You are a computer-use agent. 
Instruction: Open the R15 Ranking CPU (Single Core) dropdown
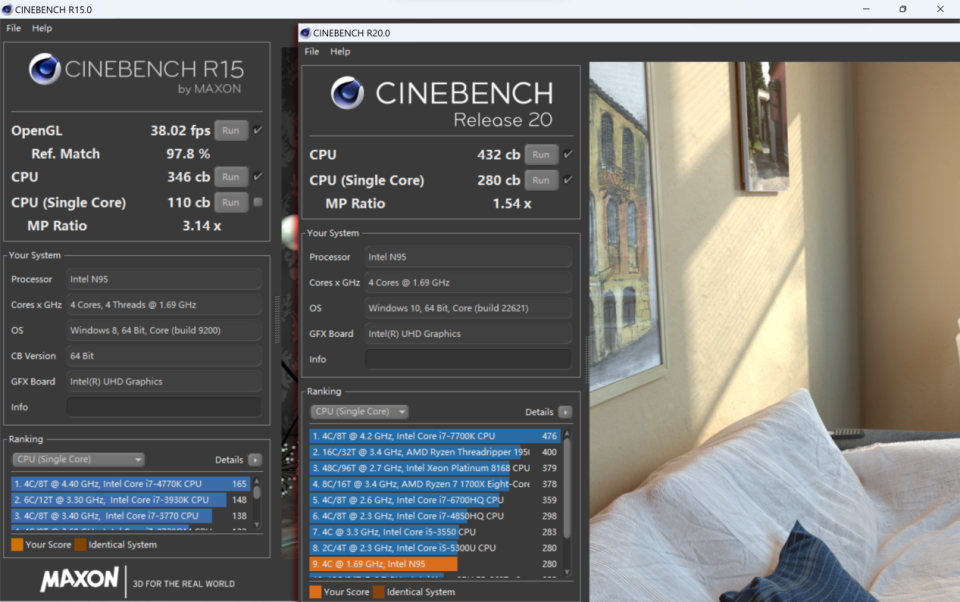(x=78, y=459)
